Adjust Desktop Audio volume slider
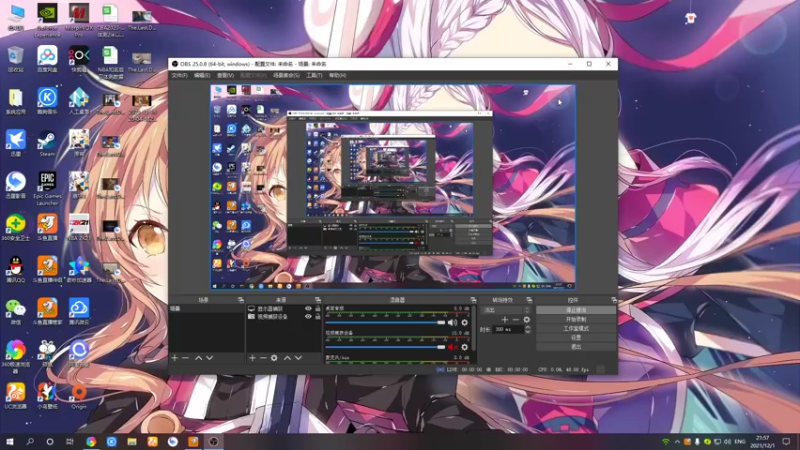This screenshot has width=800, height=450. coord(385,322)
